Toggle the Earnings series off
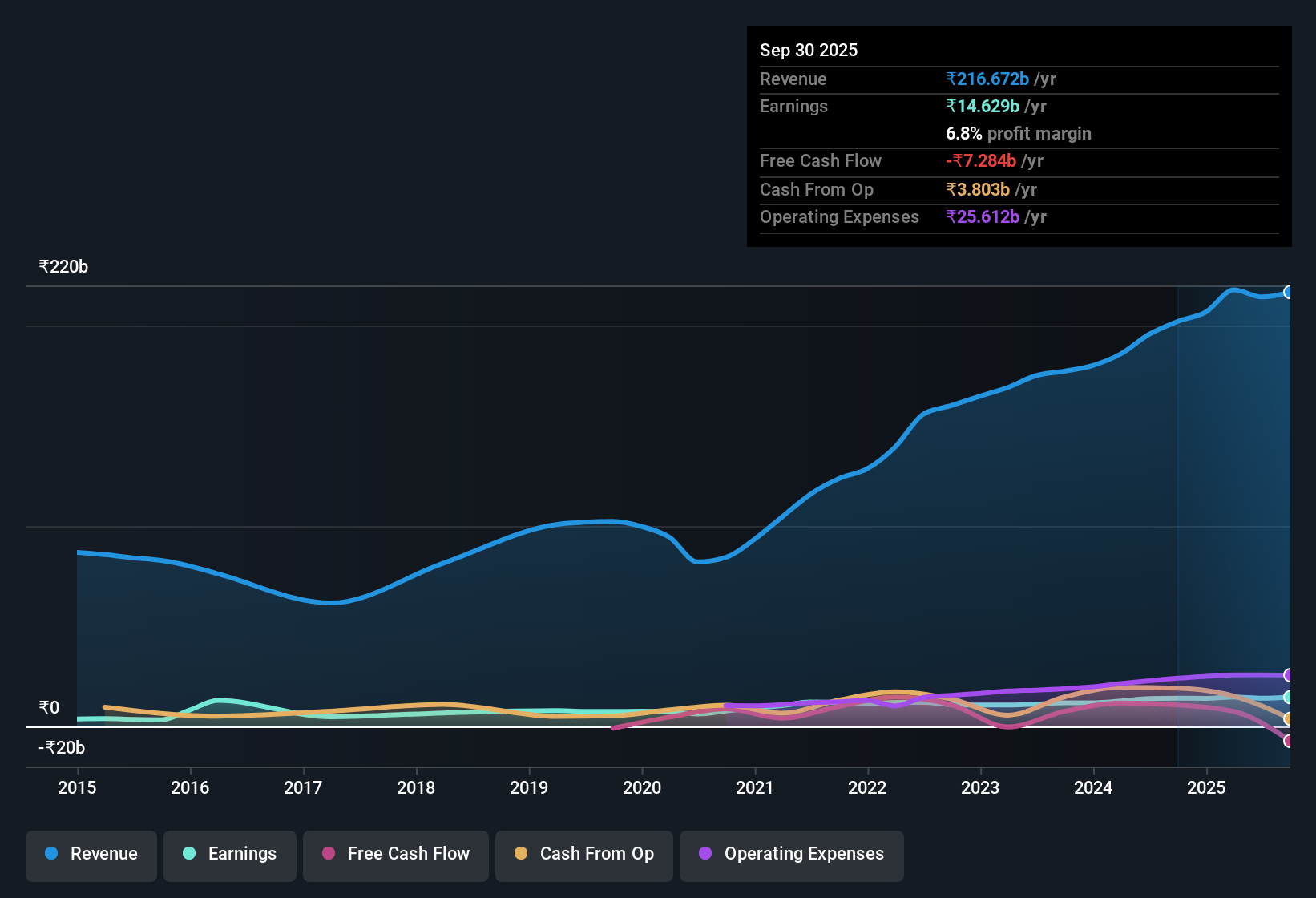Screen dimensions: 1316x898 tap(230, 856)
